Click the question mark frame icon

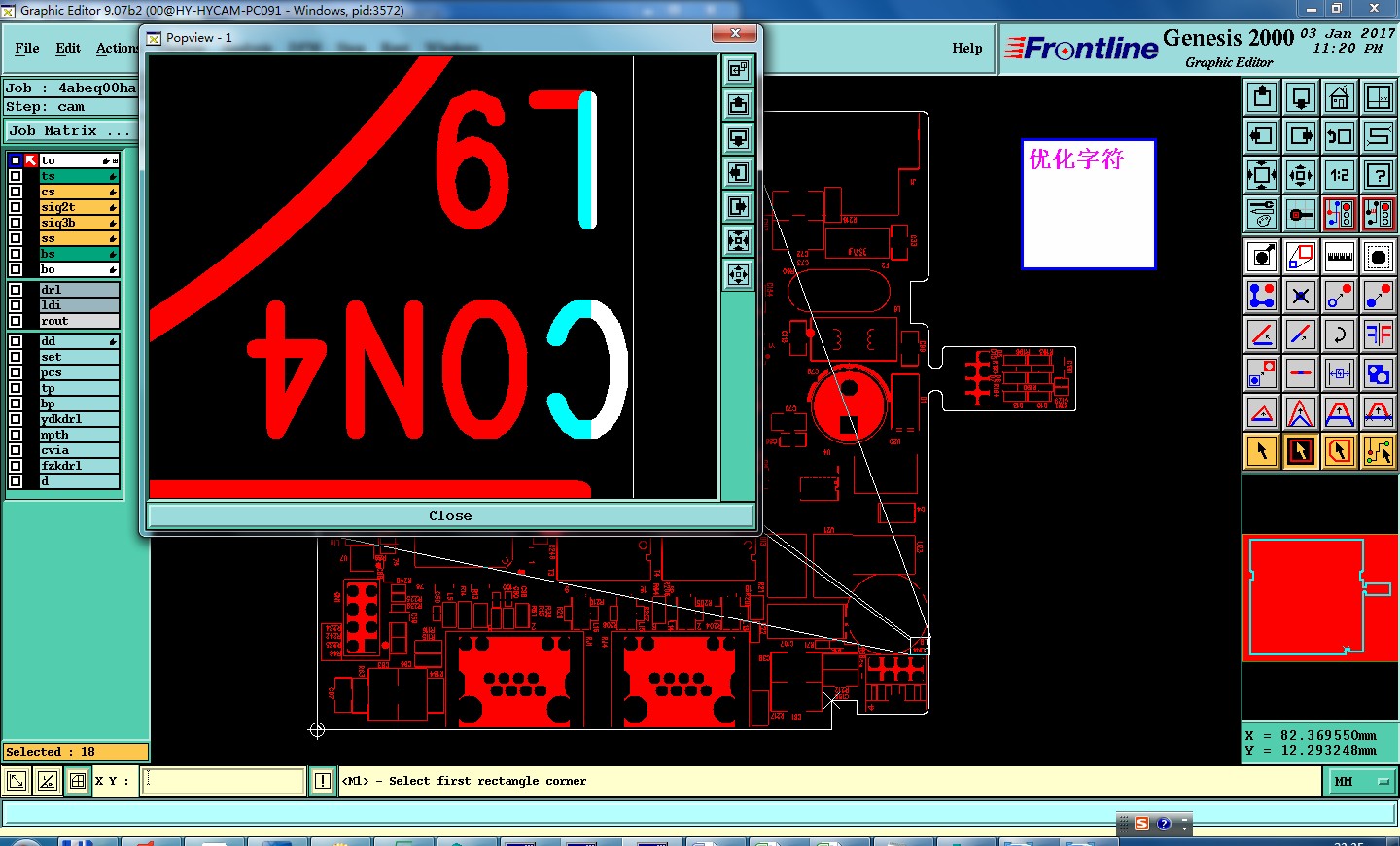[x=1379, y=175]
